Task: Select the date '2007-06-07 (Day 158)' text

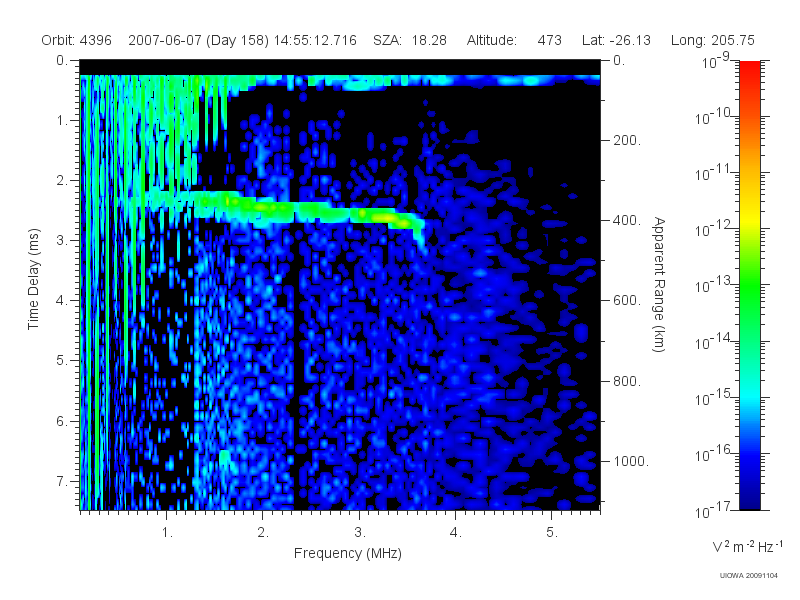Action: click(x=198, y=40)
